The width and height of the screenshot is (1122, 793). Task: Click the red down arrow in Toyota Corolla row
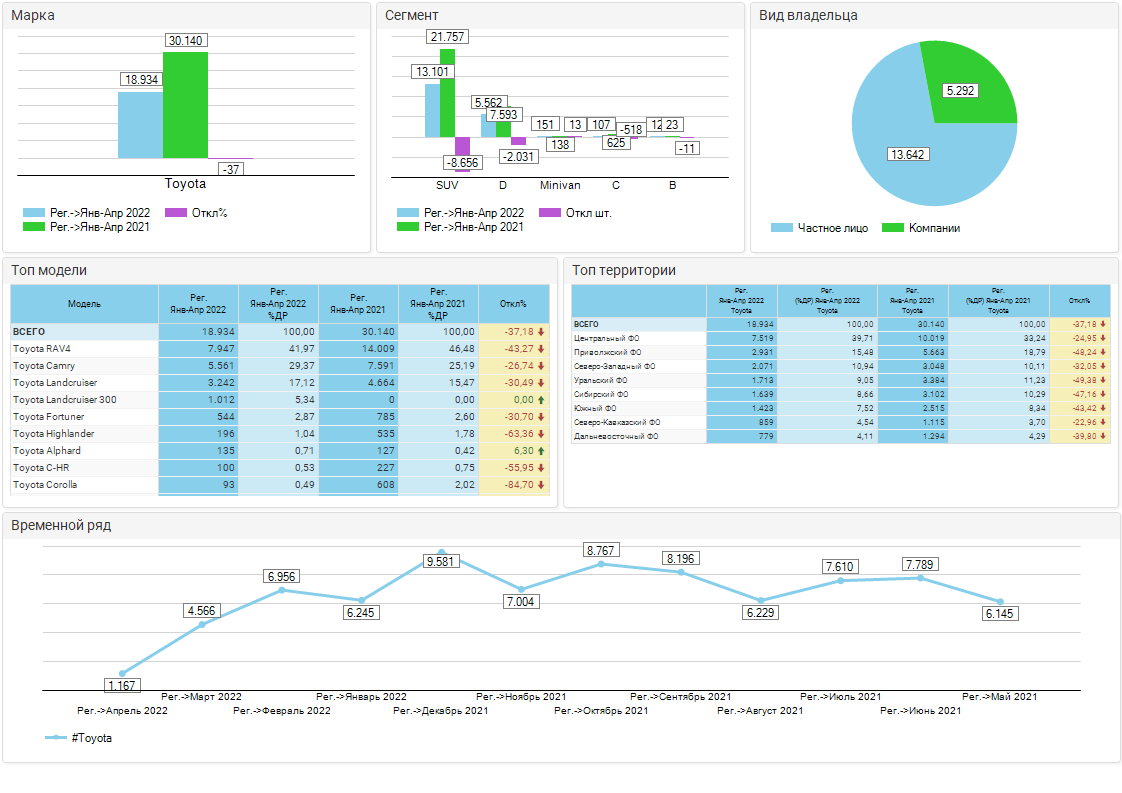pyautogui.click(x=541, y=485)
